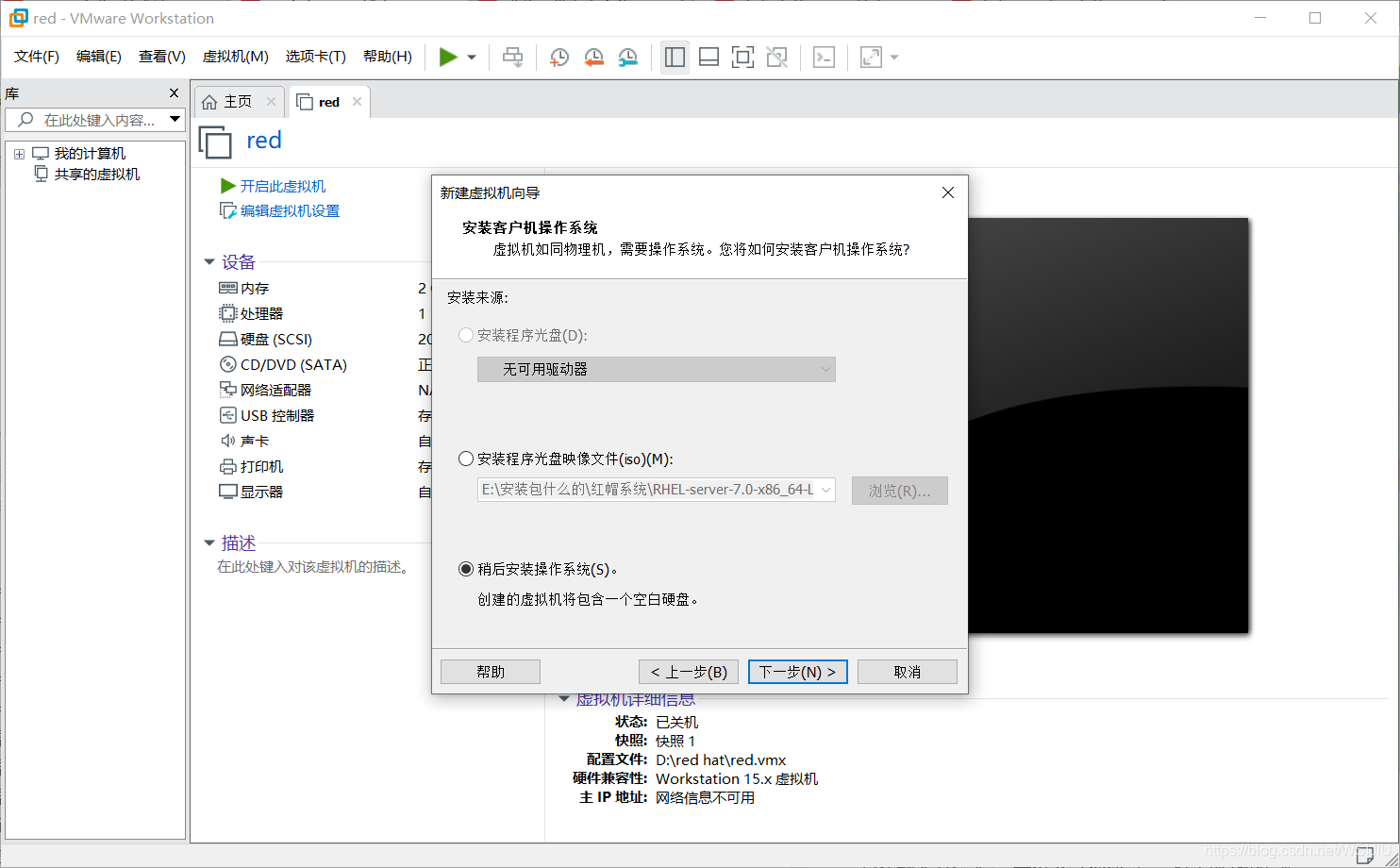Click the 处理器 processor device icon
This screenshot has height=868, width=1400.
click(x=227, y=314)
